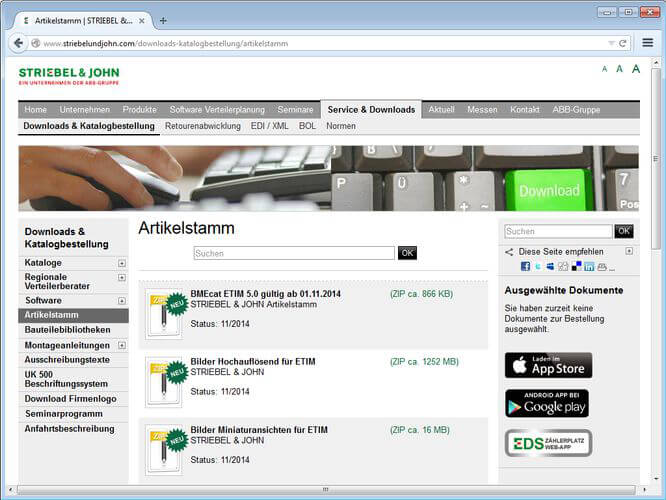
Task: Open the ABB-Gruppe menu item
Action: coord(576,110)
